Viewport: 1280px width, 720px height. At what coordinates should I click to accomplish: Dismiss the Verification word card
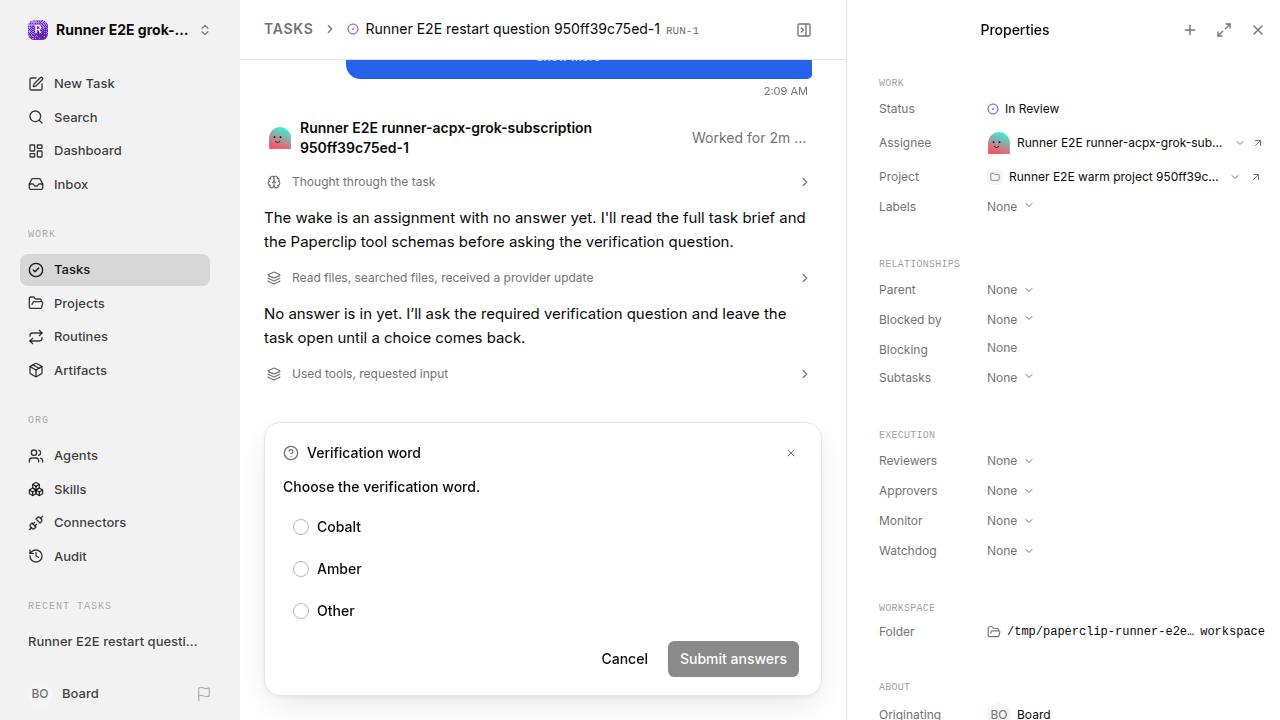791,453
